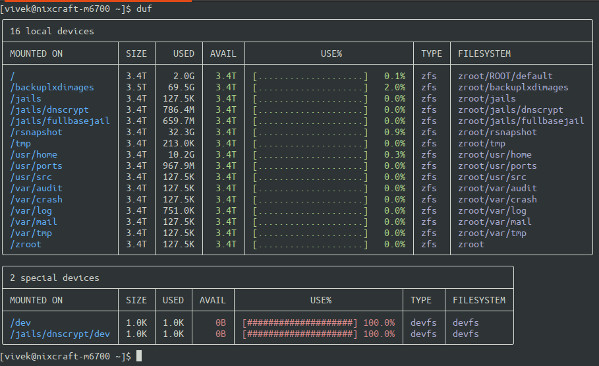Select the zroot/tmp filesystem name

click(x=482, y=144)
